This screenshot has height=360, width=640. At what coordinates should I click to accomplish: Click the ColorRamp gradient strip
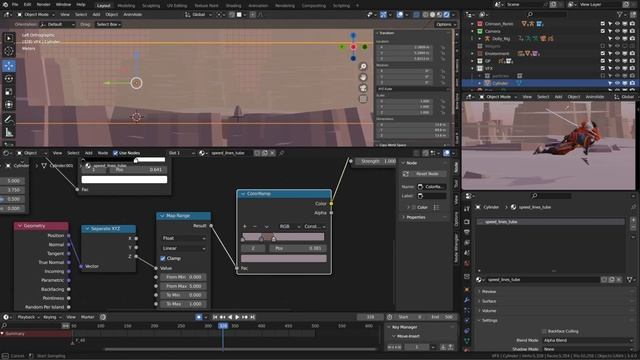coord(283,237)
